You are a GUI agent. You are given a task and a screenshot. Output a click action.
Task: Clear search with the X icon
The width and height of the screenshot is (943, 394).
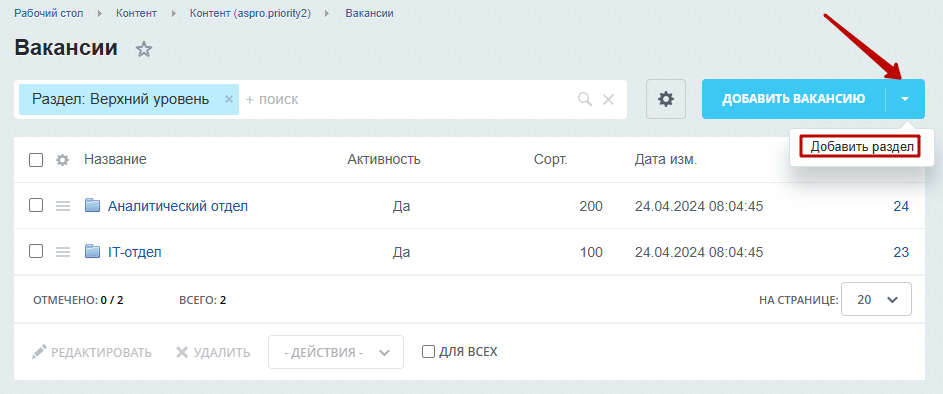[609, 100]
